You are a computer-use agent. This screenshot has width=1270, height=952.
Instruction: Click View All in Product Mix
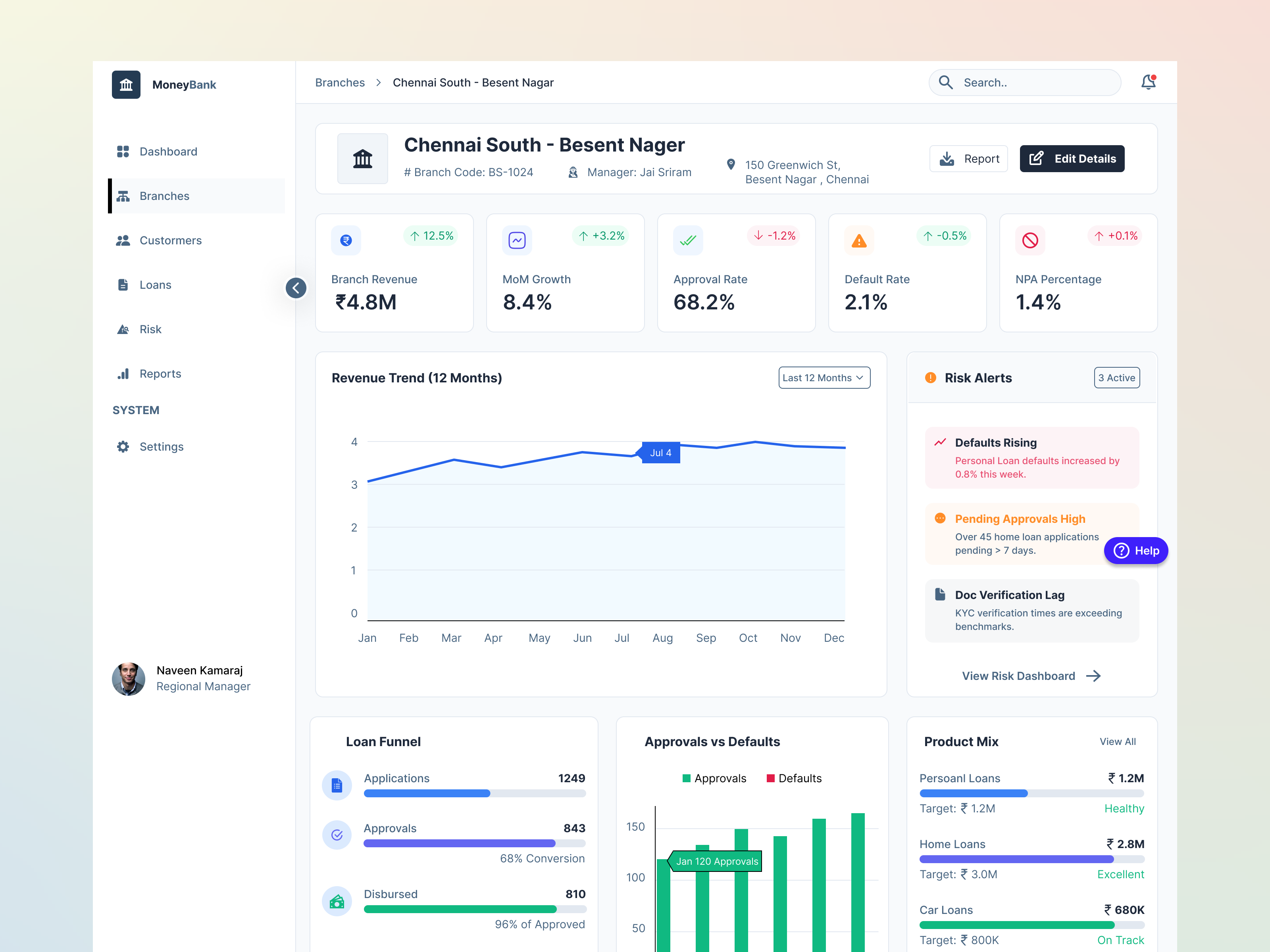point(1117,741)
